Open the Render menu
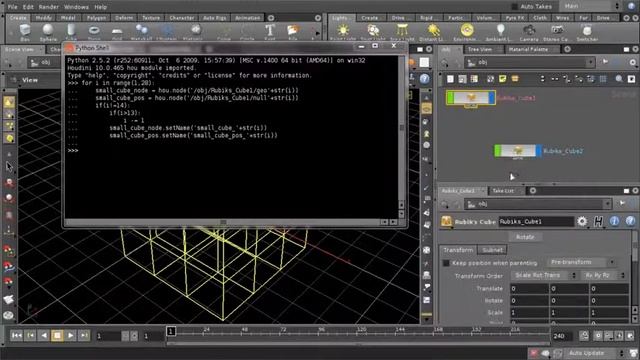 pyautogui.click(x=49, y=7)
